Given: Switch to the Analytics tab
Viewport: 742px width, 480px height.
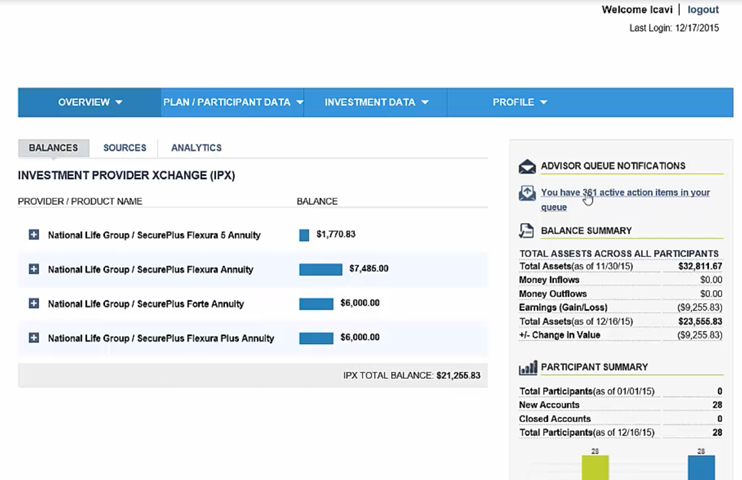Looking at the screenshot, I should click(x=196, y=148).
